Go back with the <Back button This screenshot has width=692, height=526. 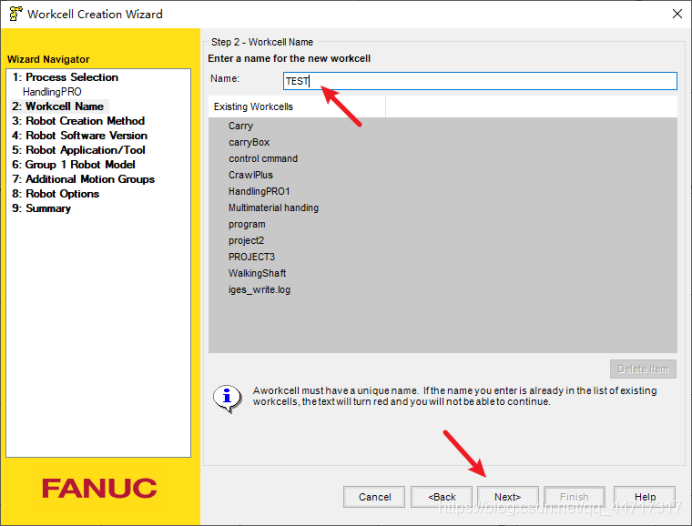point(441,497)
